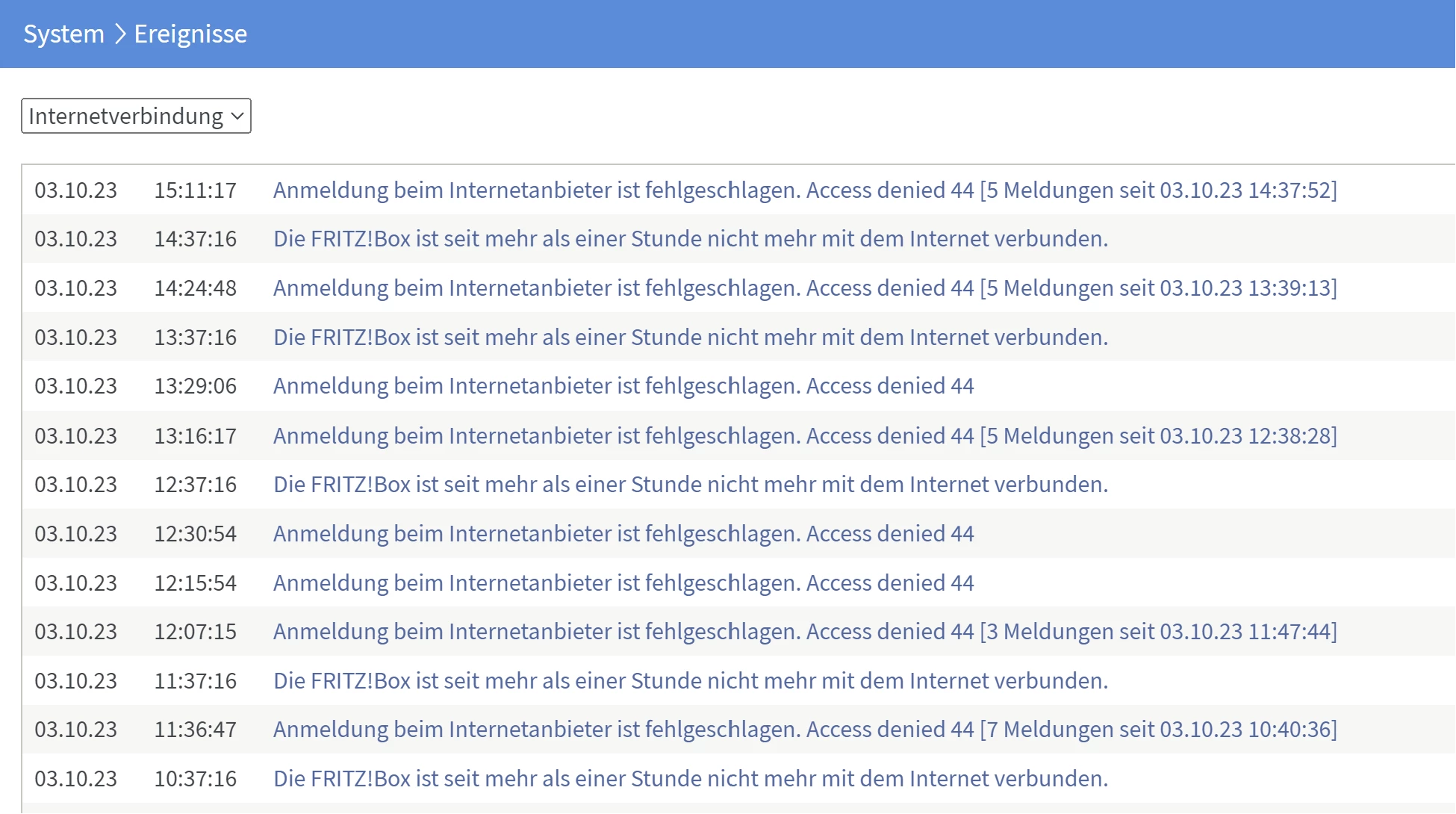This screenshot has width=1456, height=814.
Task: Select the 10:37:16 not connected entry
Action: pos(690,779)
